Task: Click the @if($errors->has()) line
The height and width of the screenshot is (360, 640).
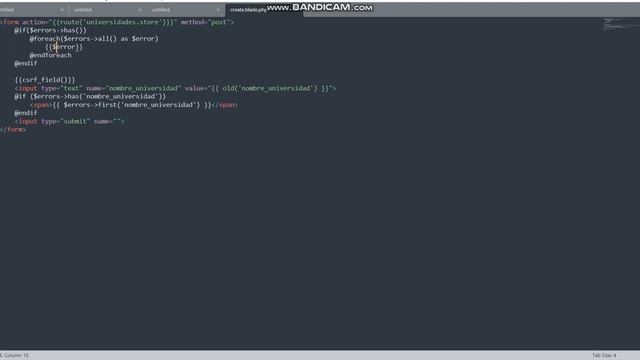Action: coord(51,30)
